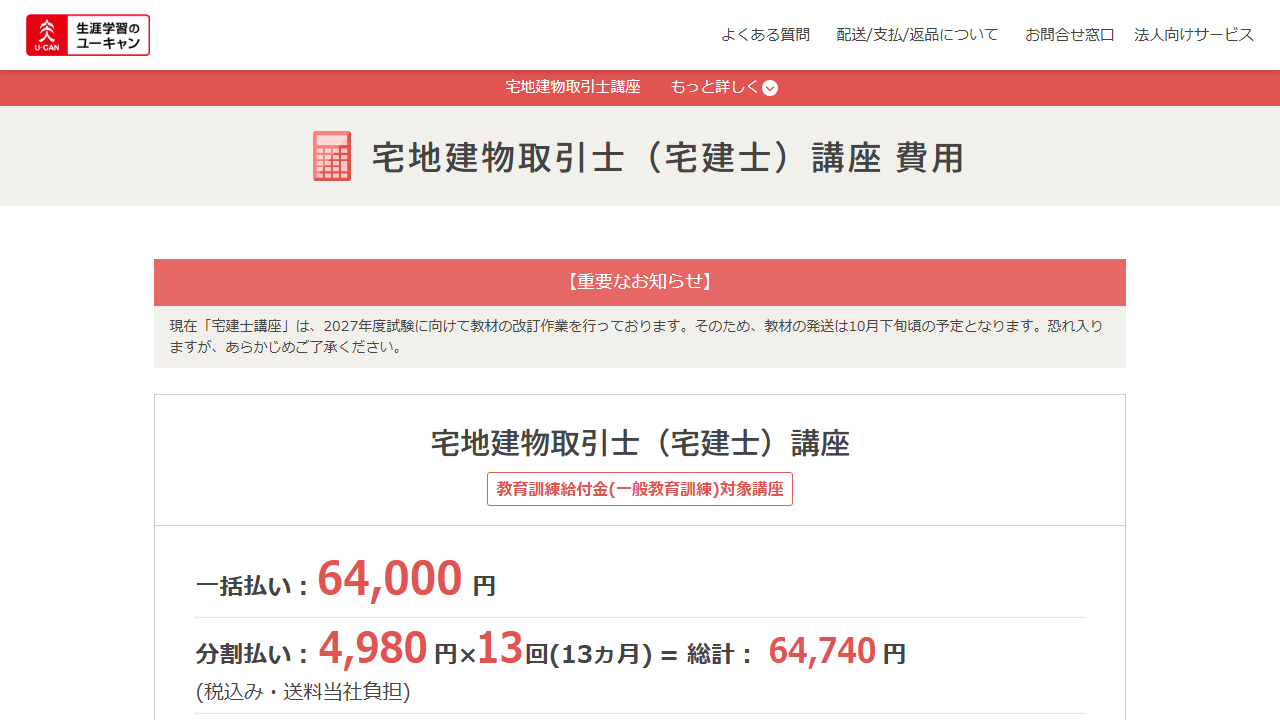Open 法人向けサービス link

point(1194,35)
